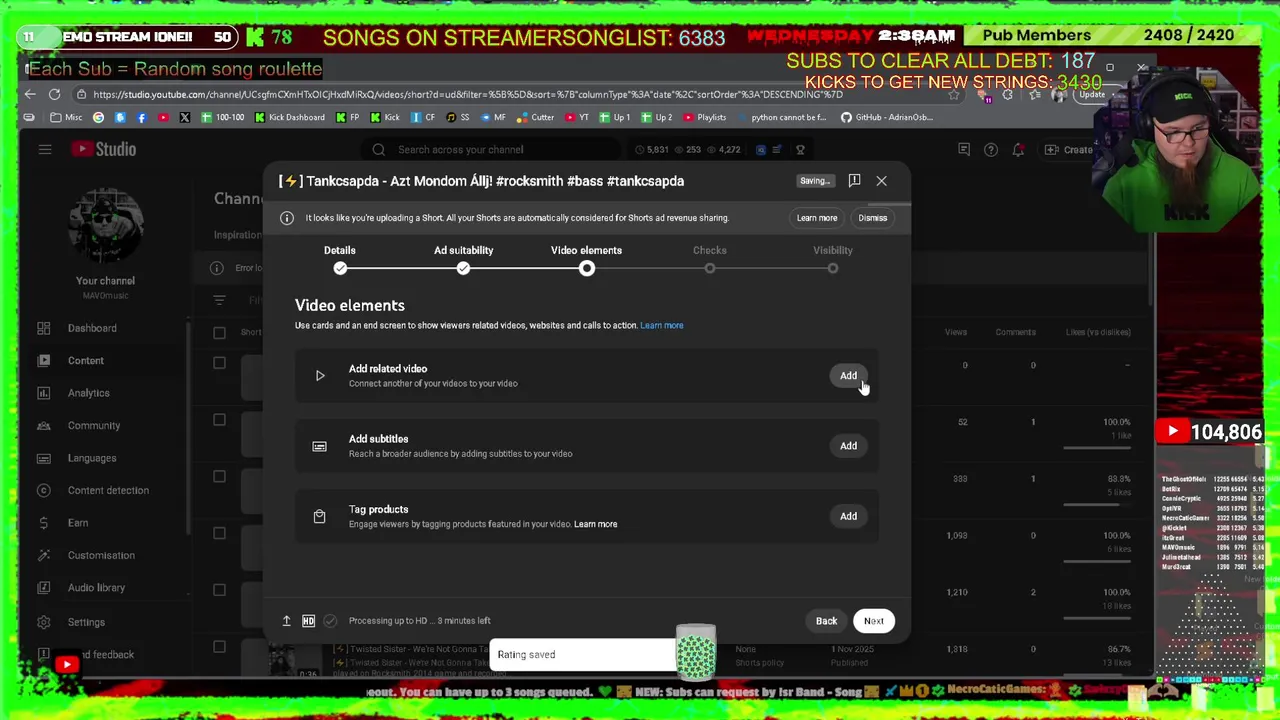
Task: Open Settings gear in sidebar
Action: (x=44, y=622)
